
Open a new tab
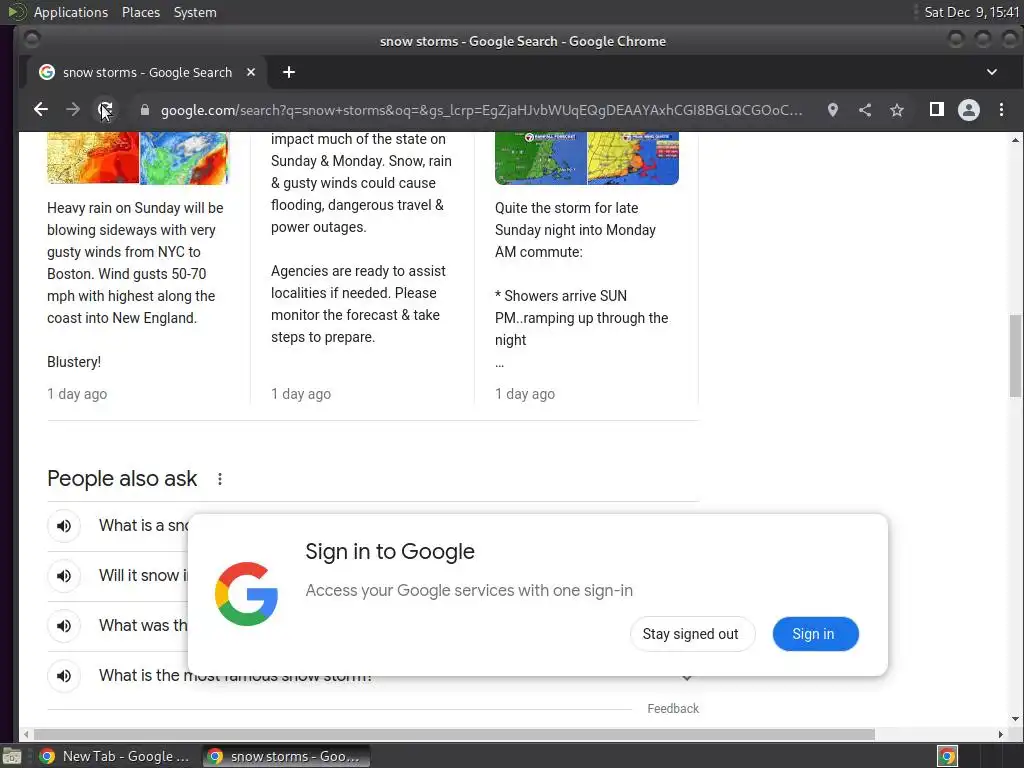tap(289, 72)
